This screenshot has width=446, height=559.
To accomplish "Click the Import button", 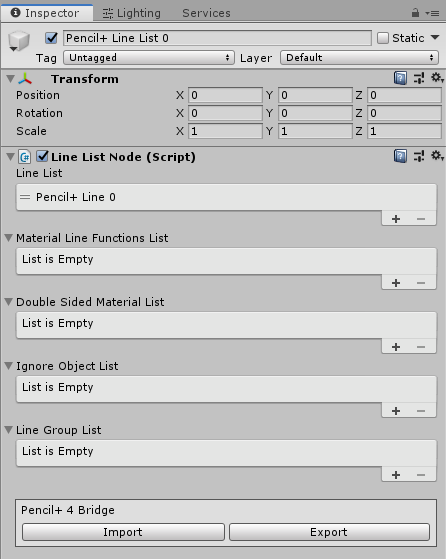I will click(x=123, y=532).
